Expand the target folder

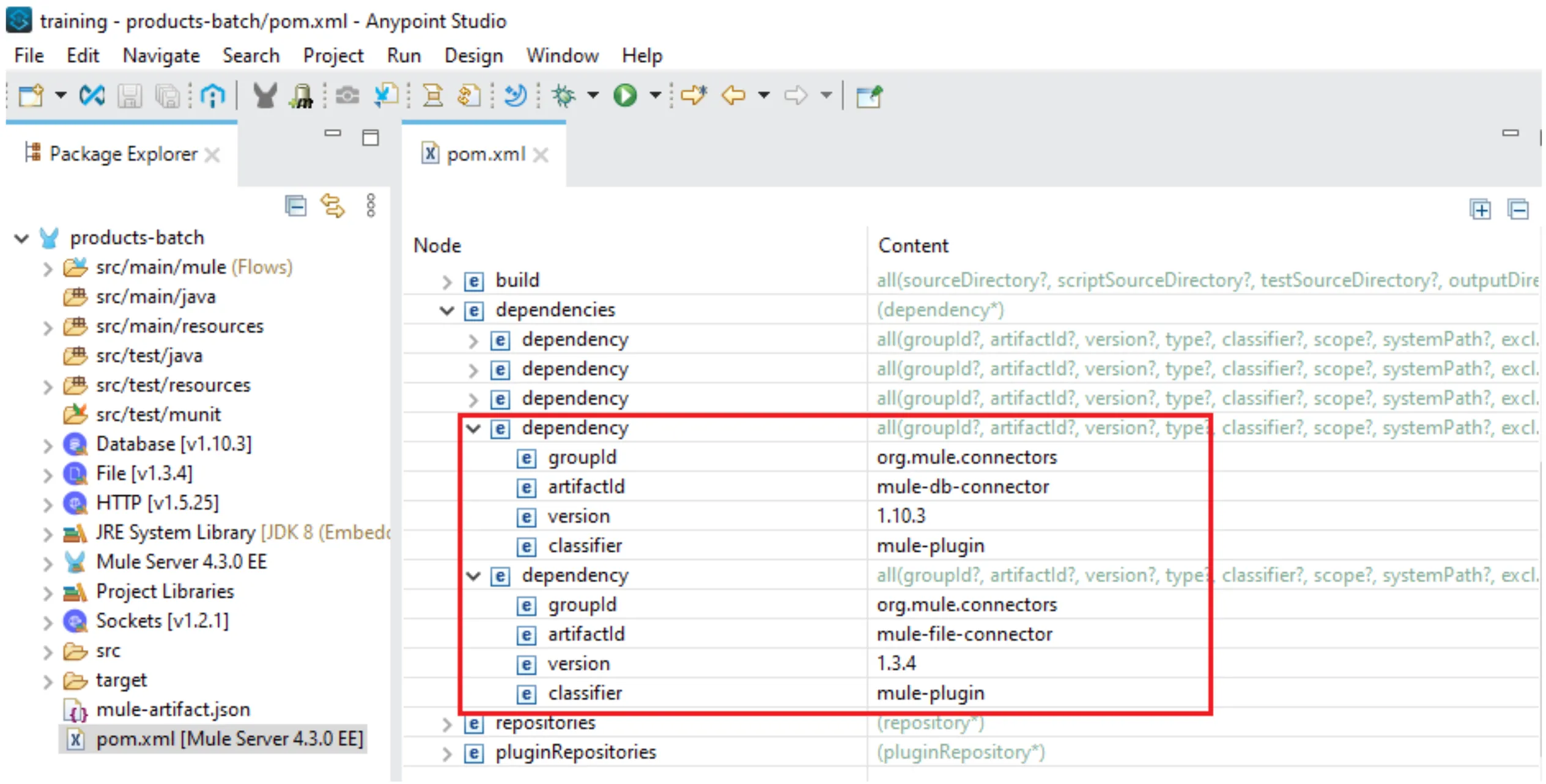[48, 681]
